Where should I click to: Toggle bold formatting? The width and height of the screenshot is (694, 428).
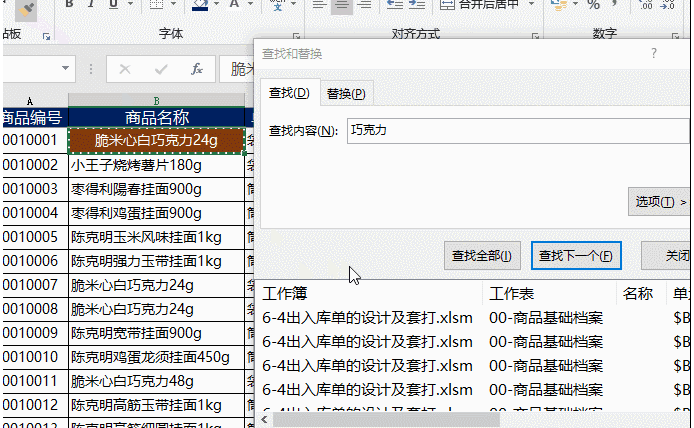coord(69,4)
